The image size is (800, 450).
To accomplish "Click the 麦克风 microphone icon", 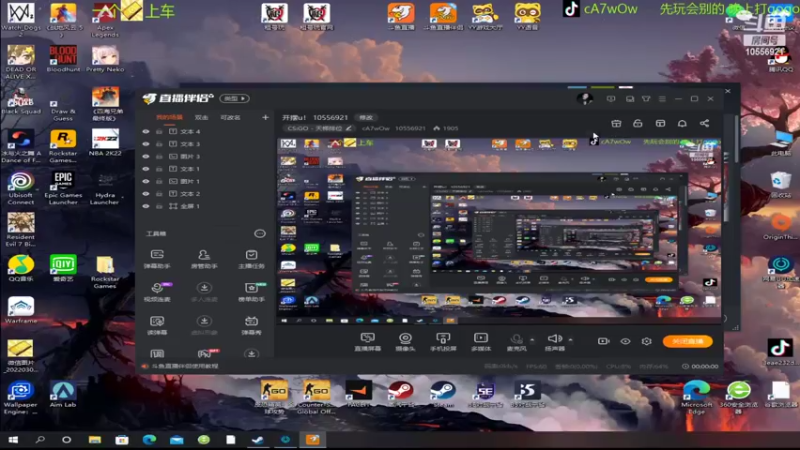I will [516, 339].
